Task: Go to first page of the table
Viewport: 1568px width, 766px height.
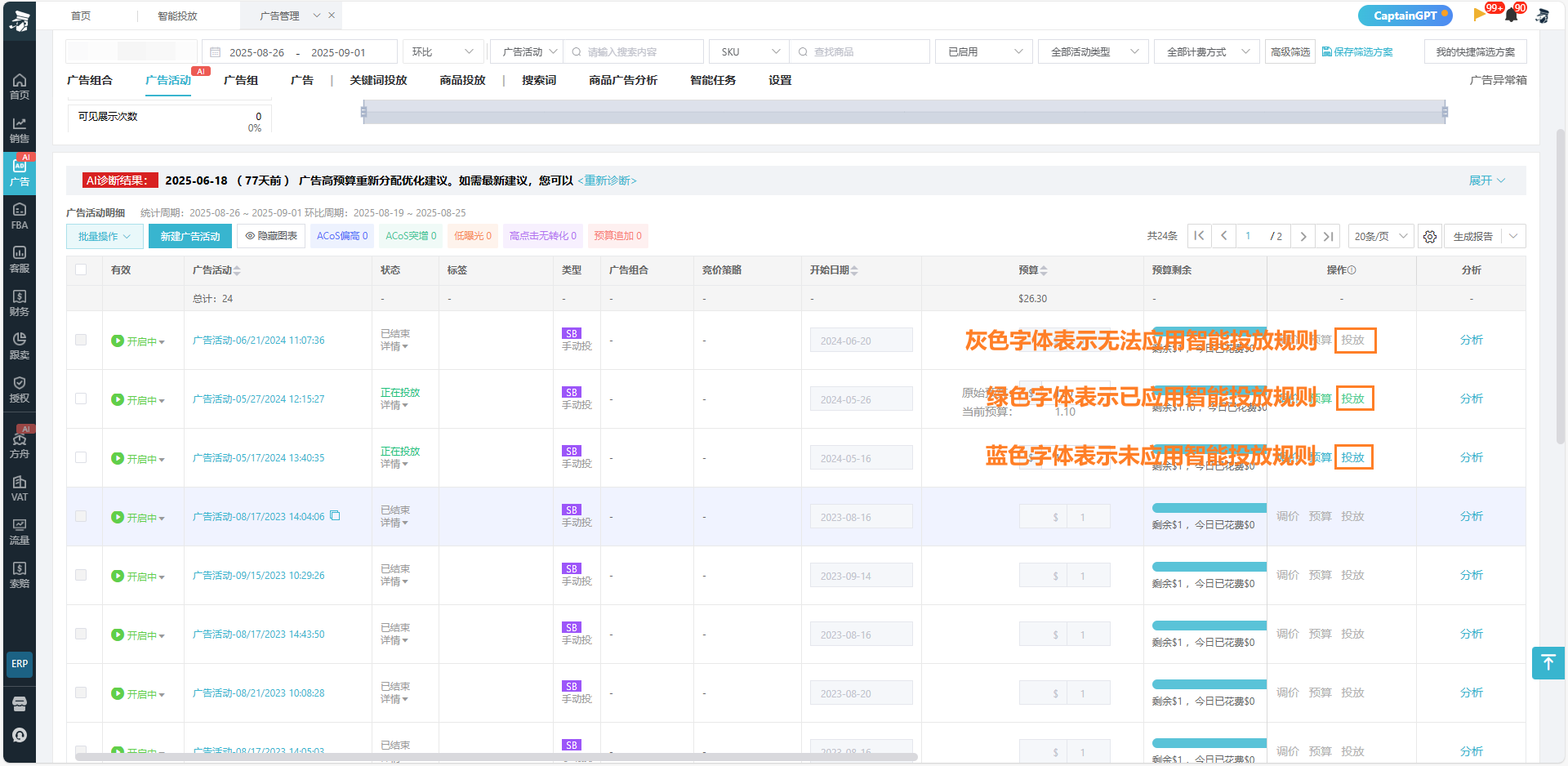Action: [1199, 236]
